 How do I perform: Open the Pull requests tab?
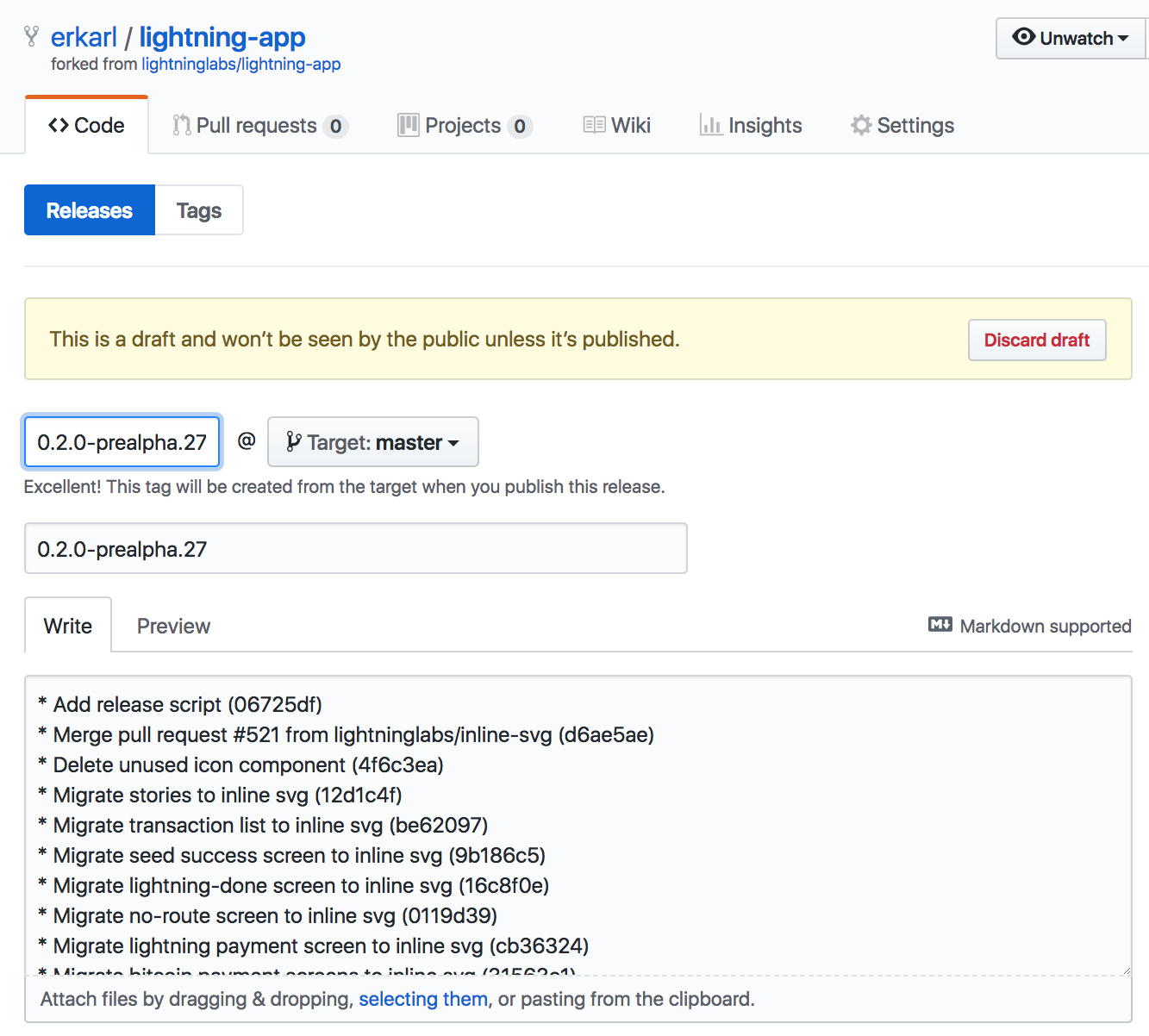click(259, 126)
